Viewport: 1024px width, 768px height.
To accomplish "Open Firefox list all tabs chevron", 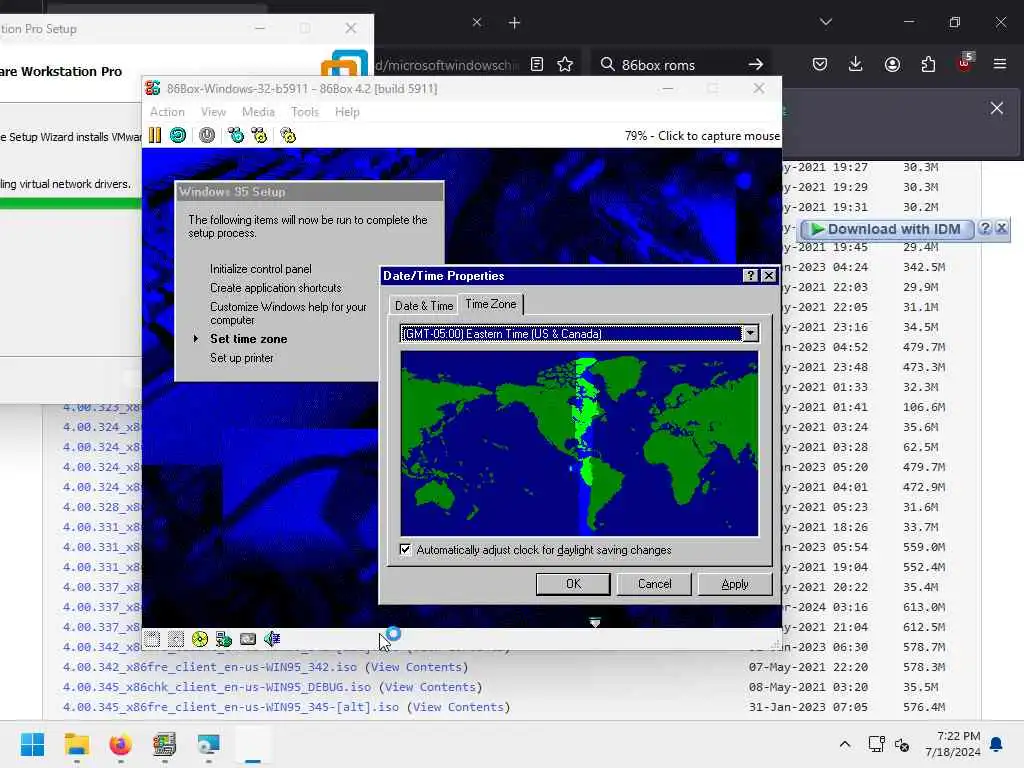I will point(826,22).
